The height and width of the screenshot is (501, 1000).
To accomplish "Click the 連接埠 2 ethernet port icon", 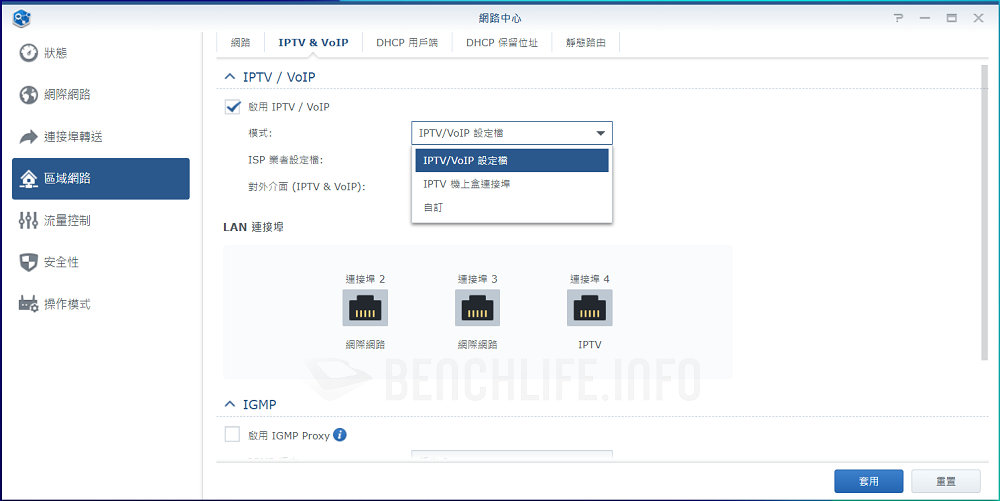I will pos(365,308).
